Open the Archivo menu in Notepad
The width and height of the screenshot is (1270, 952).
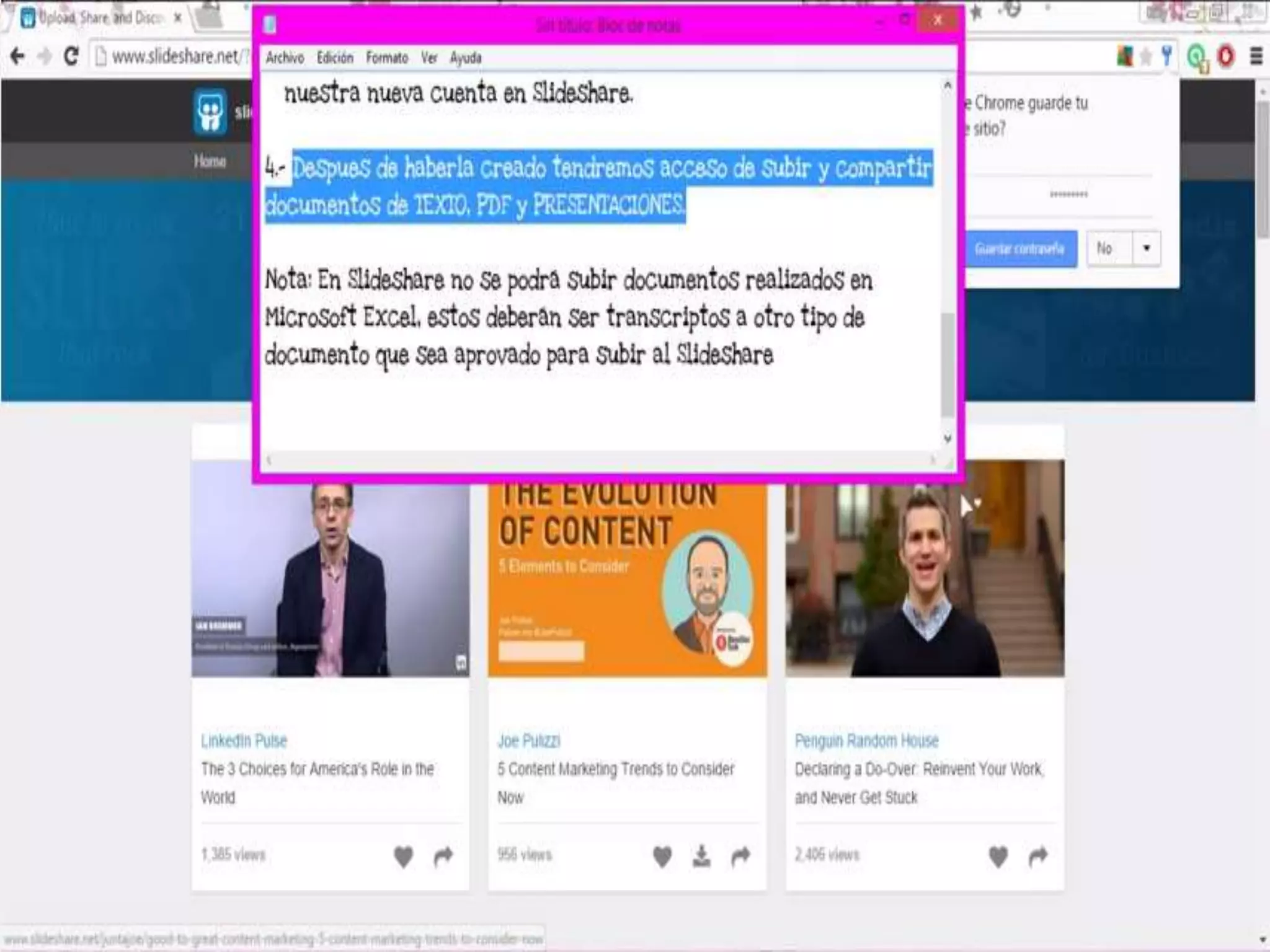pos(285,58)
